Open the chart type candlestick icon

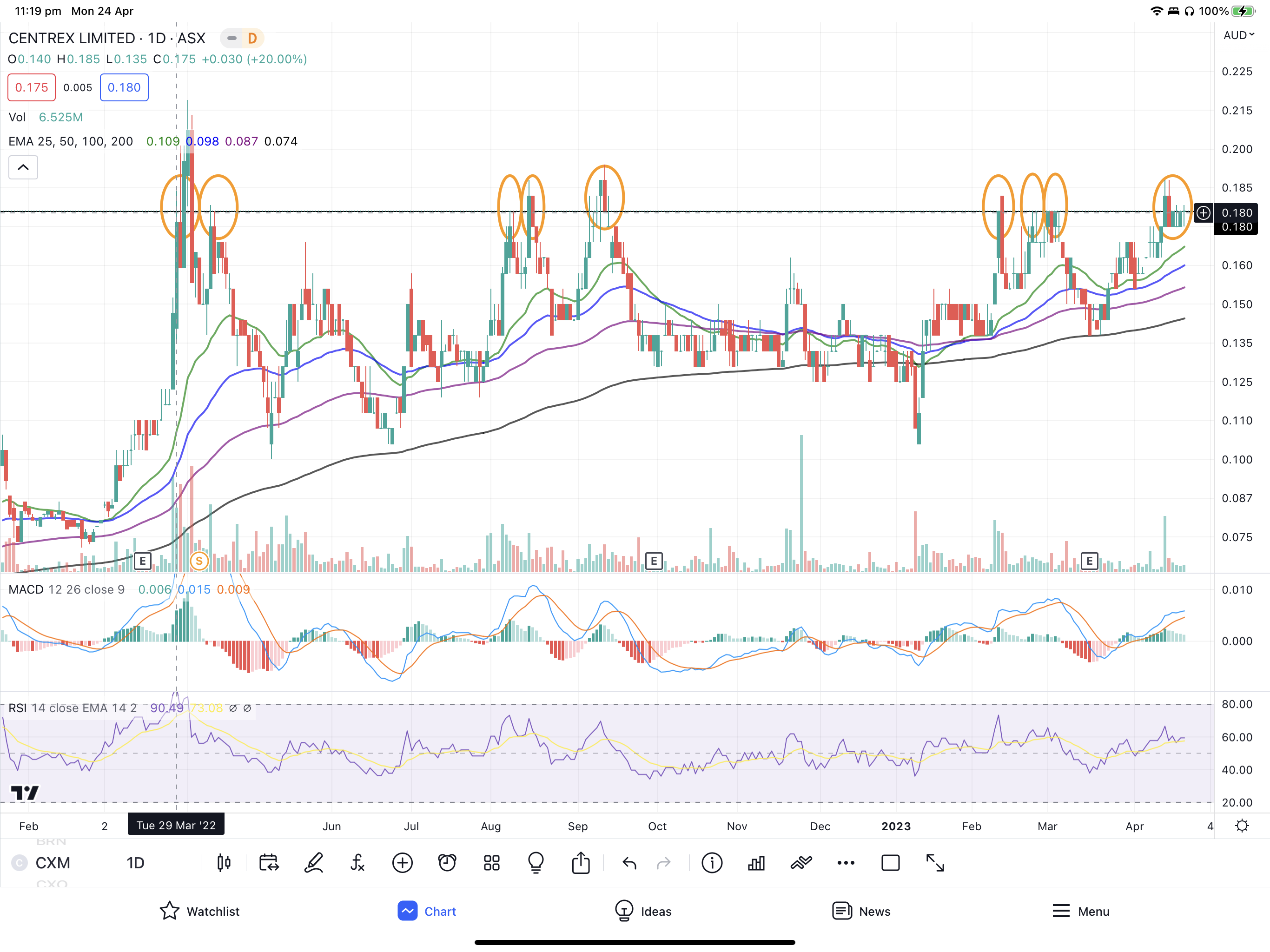[x=224, y=863]
